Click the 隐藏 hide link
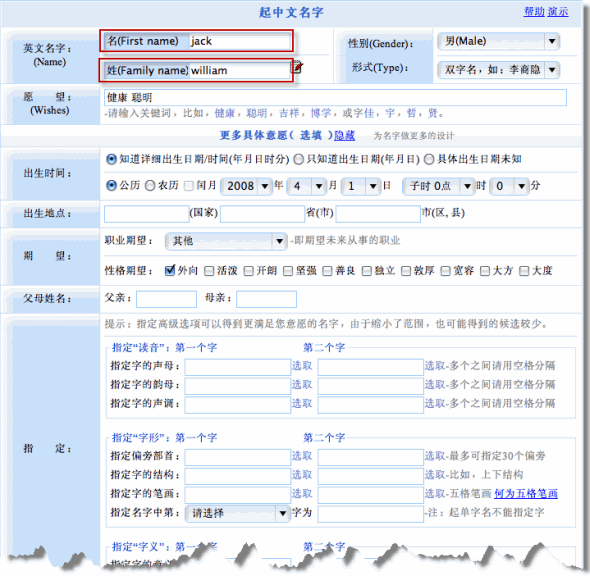 (x=344, y=135)
